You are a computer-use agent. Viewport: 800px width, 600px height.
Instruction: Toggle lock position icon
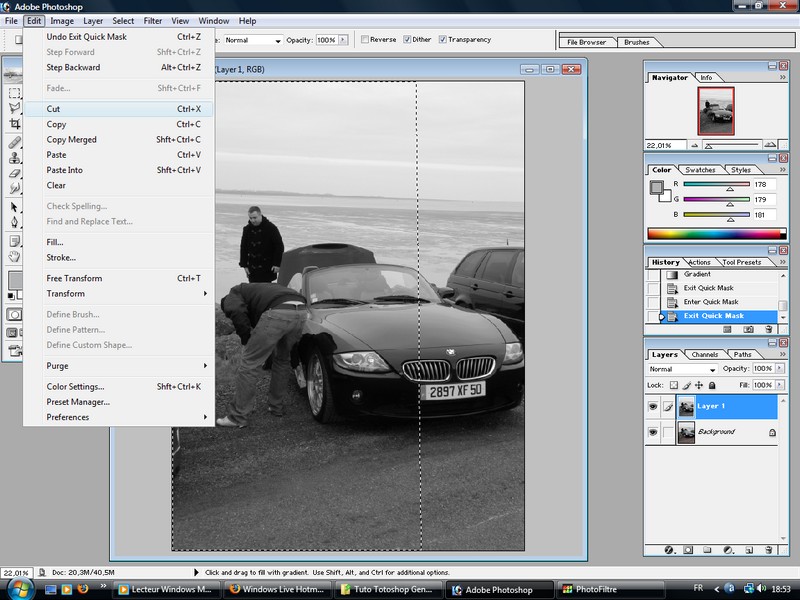(699, 385)
